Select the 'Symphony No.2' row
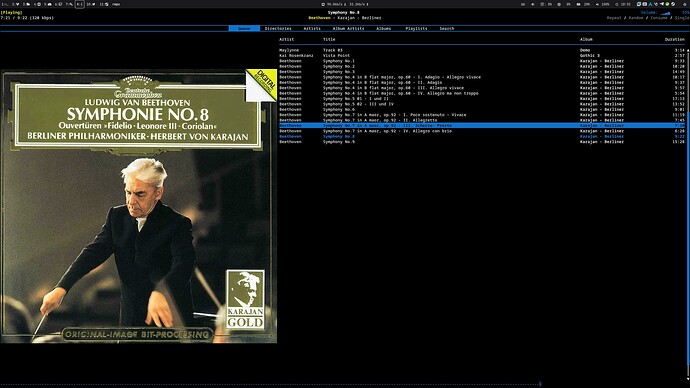This screenshot has height=388, width=690. click(482, 66)
